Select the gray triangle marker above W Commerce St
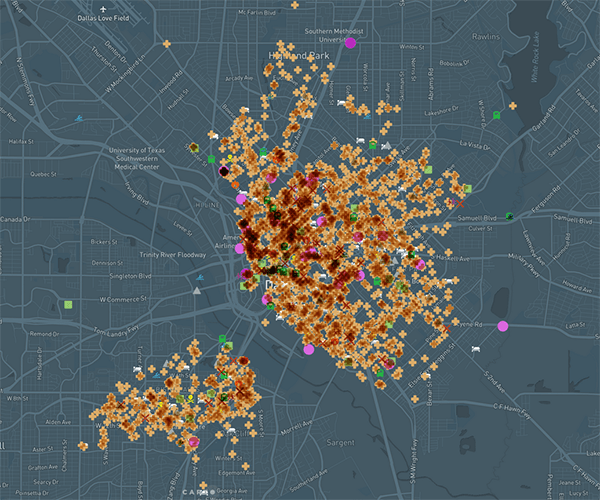Screen dimensions: 600x500 (x=197, y=291)
